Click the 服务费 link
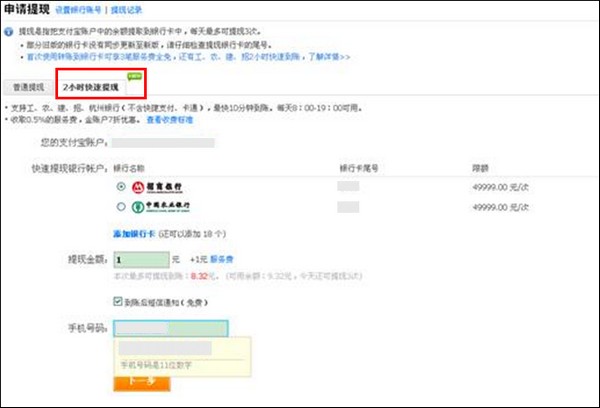The width and height of the screenshot is (600, 408). point(222,259)
